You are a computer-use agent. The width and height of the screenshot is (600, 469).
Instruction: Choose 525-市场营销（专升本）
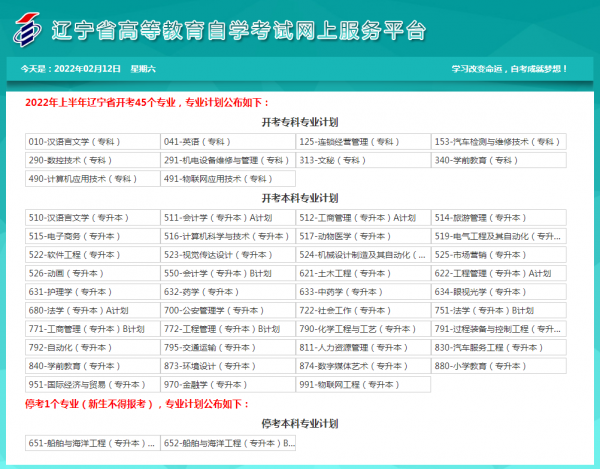click(499, 255)
